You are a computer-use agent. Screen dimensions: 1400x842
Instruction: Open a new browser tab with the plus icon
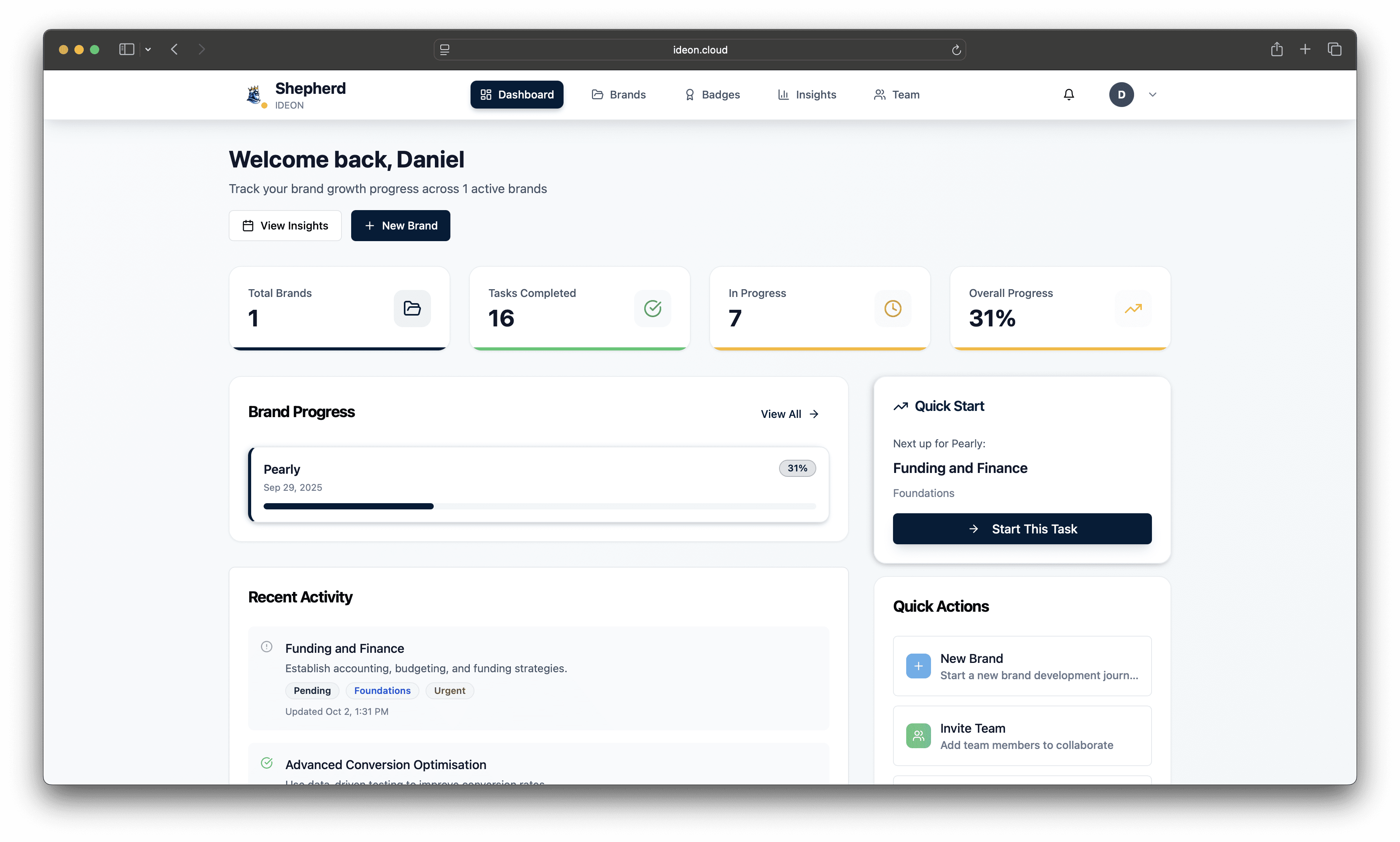[x=1305, y=49]
